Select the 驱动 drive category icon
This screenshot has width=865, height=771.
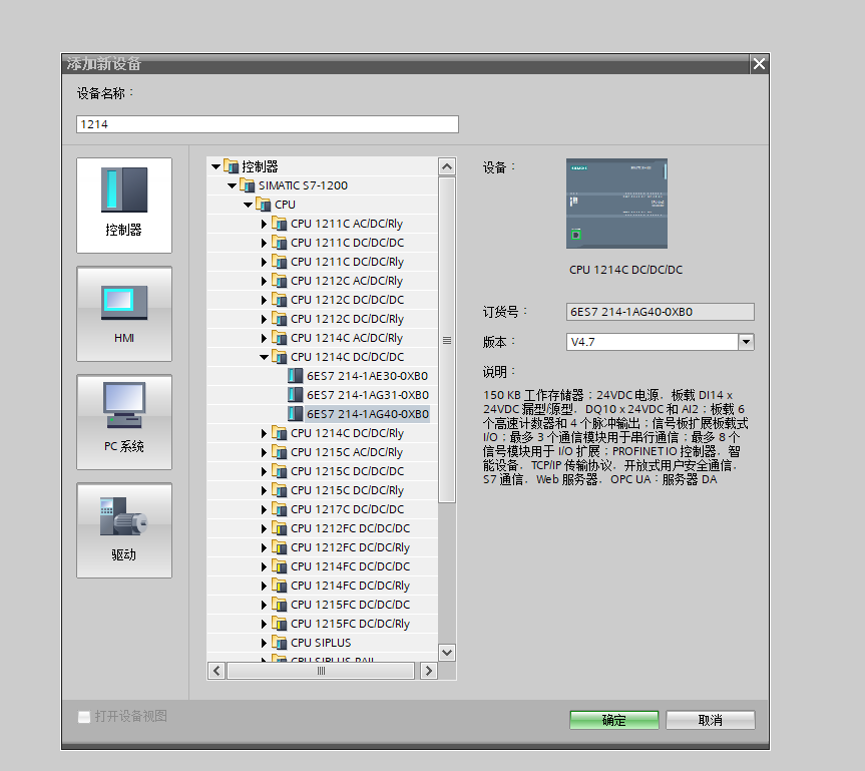[124, 530]
